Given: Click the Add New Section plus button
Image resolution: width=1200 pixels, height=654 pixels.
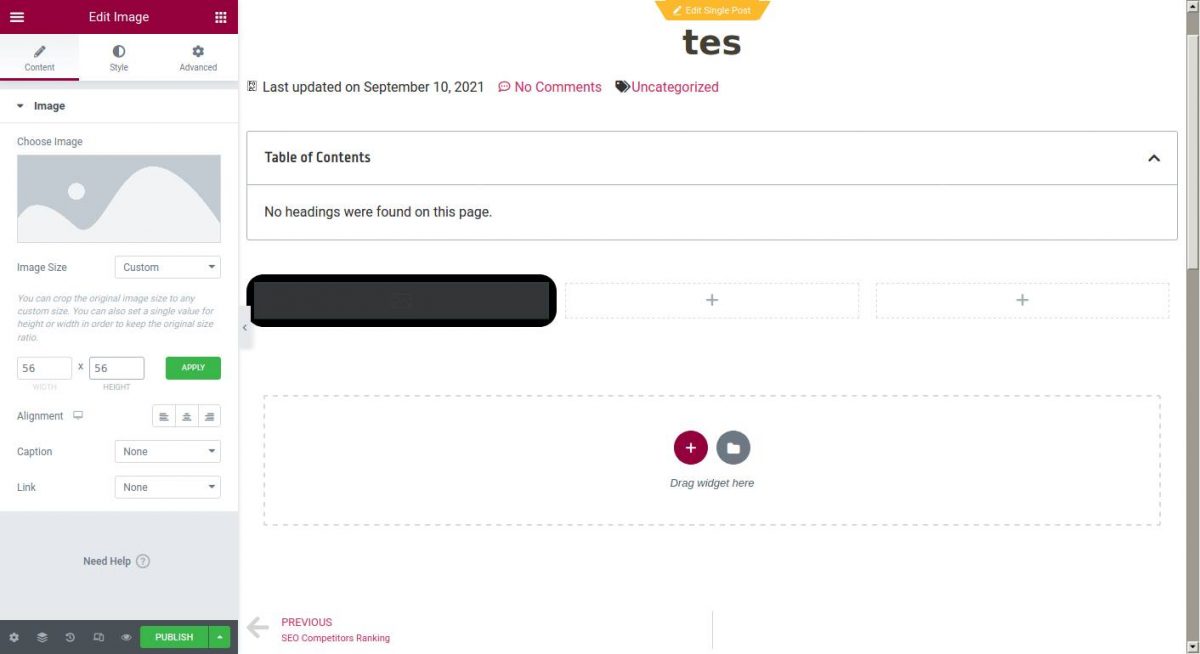Looking at the screenshot, I should pos(690,448).
